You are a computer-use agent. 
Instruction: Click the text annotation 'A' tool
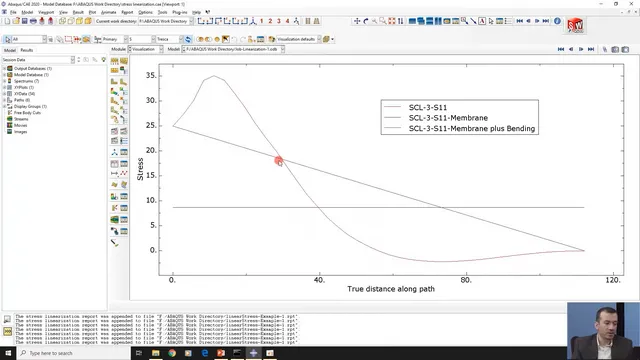point(482,21)
